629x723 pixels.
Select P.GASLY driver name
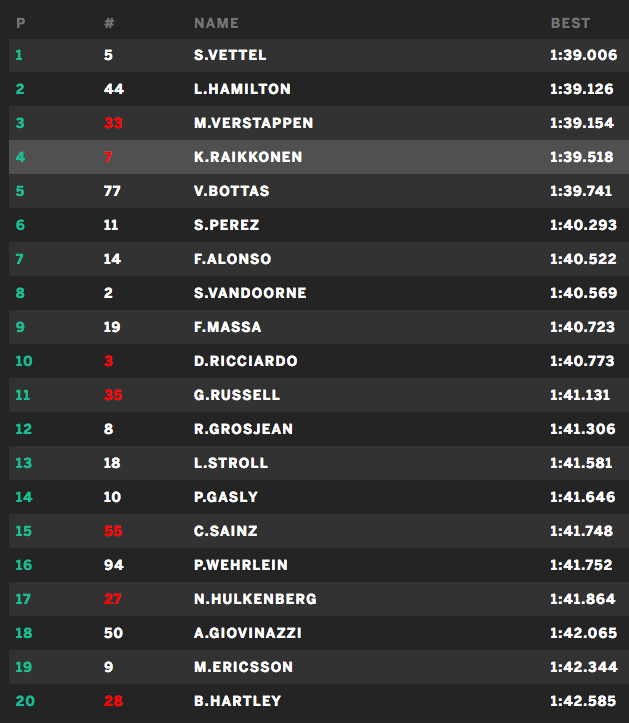226,497
